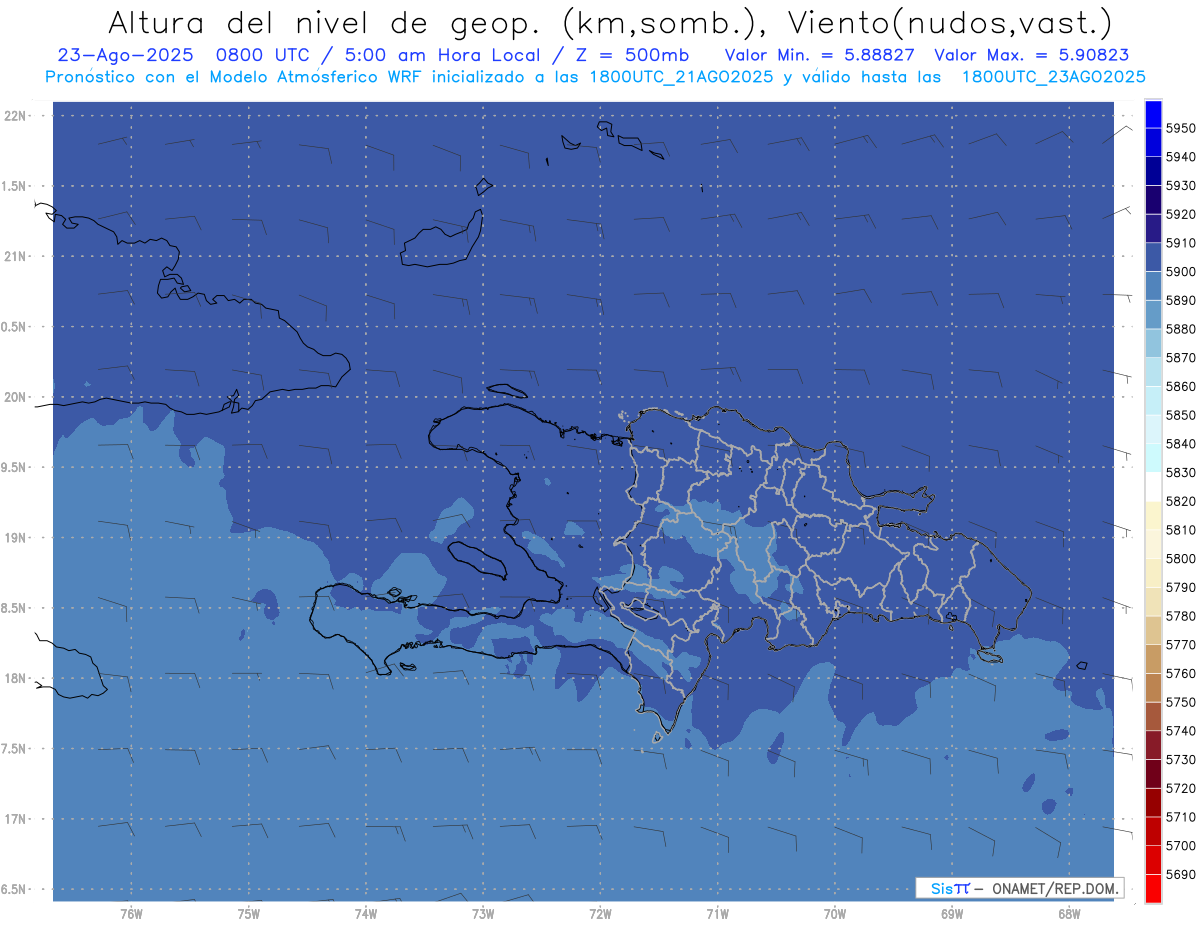Click the 5950 legend value
Viewport: 1200px width, 927px height.
coord(1180,128)
